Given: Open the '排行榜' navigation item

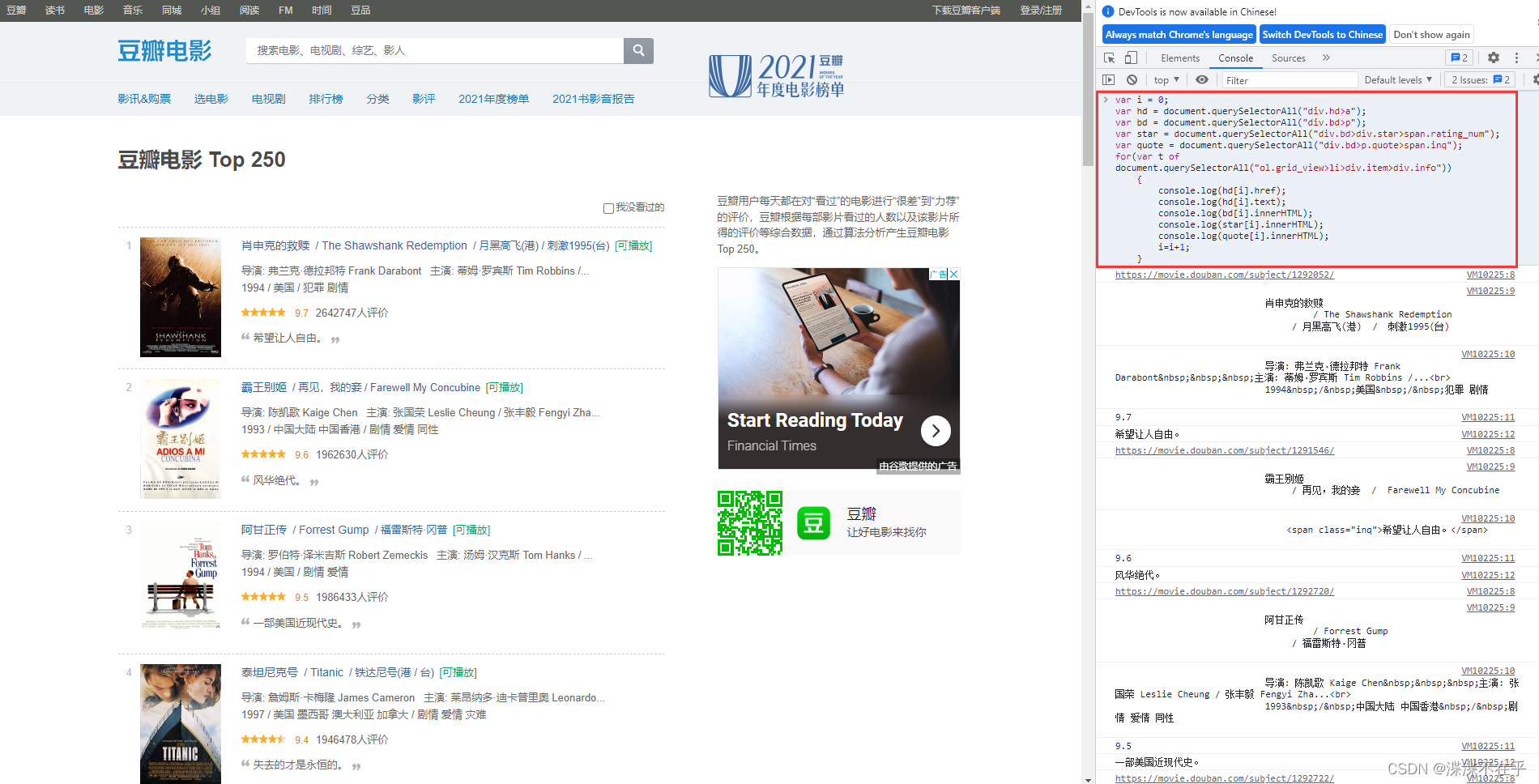Looking at the screenshot, I should tap(326, 99).
